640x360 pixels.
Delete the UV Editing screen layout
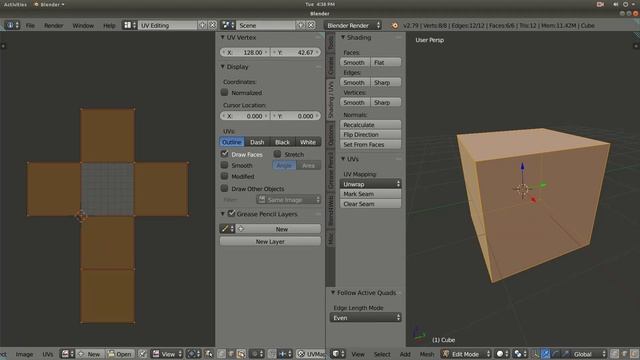pos(213,25)
